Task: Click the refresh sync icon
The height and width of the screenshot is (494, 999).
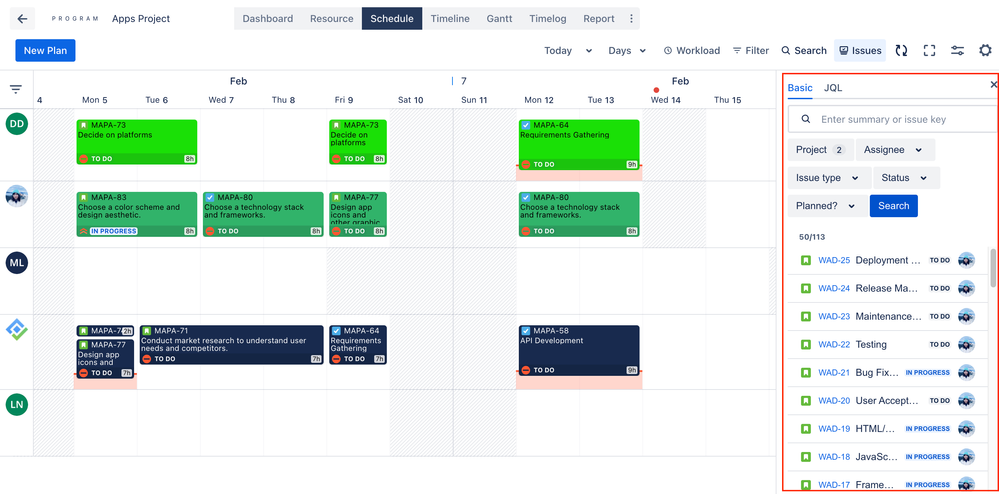Action: [901, 50]
